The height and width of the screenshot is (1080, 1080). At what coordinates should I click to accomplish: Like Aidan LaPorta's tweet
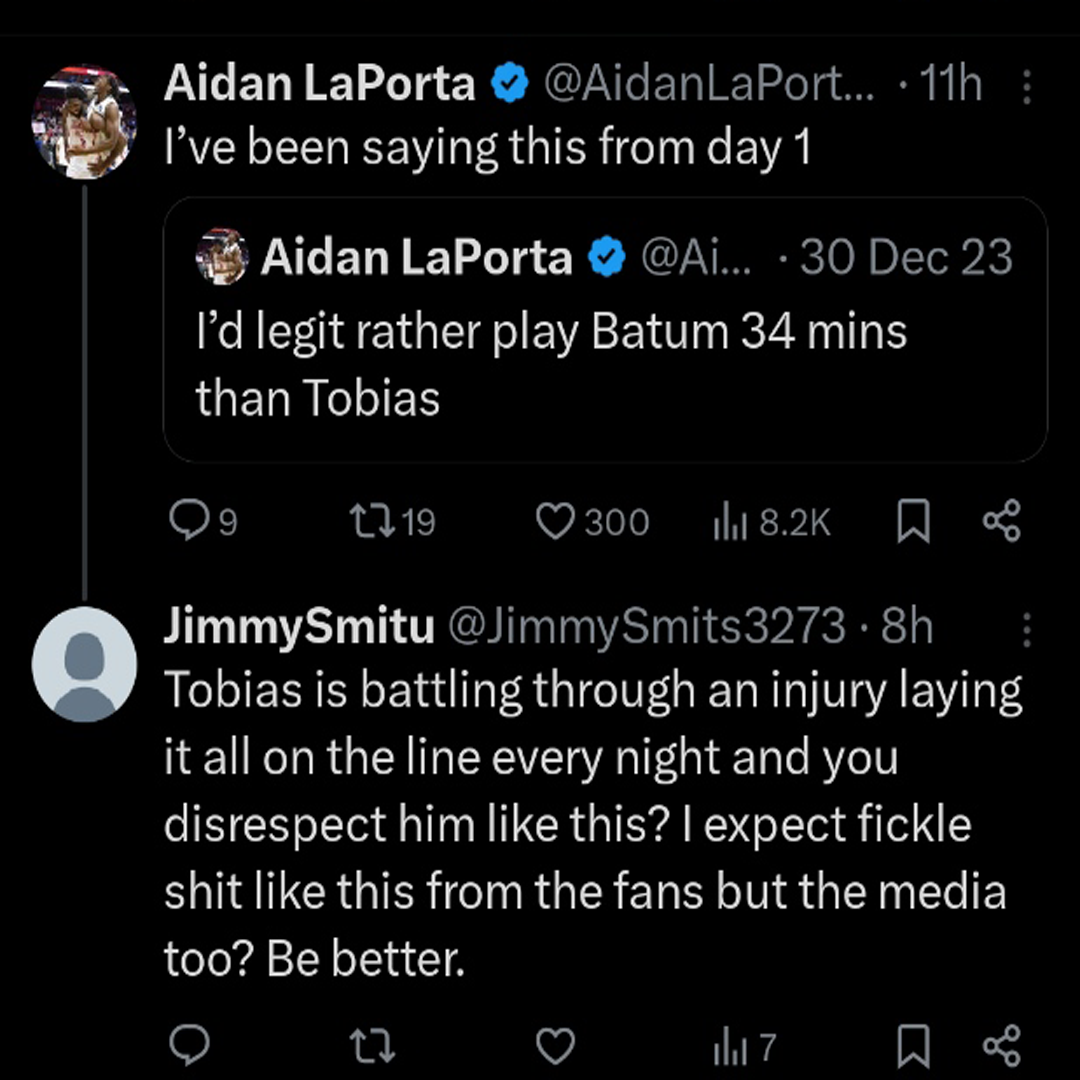pyautogui.click(x=555, y=522)
